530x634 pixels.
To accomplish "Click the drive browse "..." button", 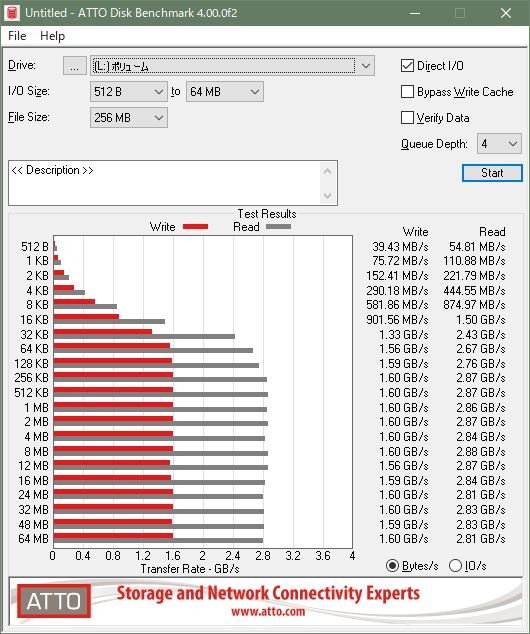I will click(75, 66).
